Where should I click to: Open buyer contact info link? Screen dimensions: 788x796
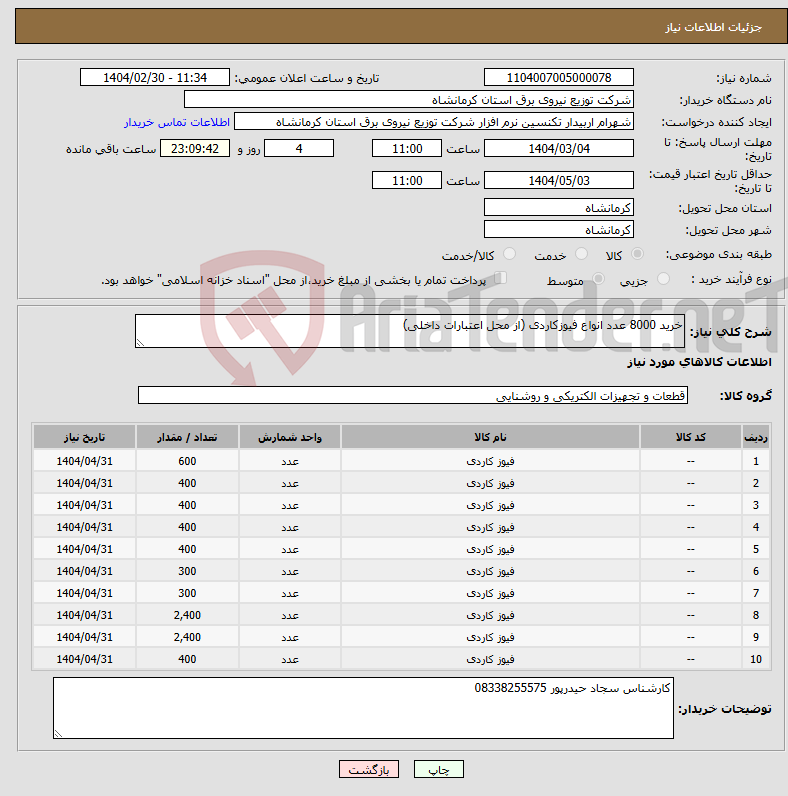(177, 122)
